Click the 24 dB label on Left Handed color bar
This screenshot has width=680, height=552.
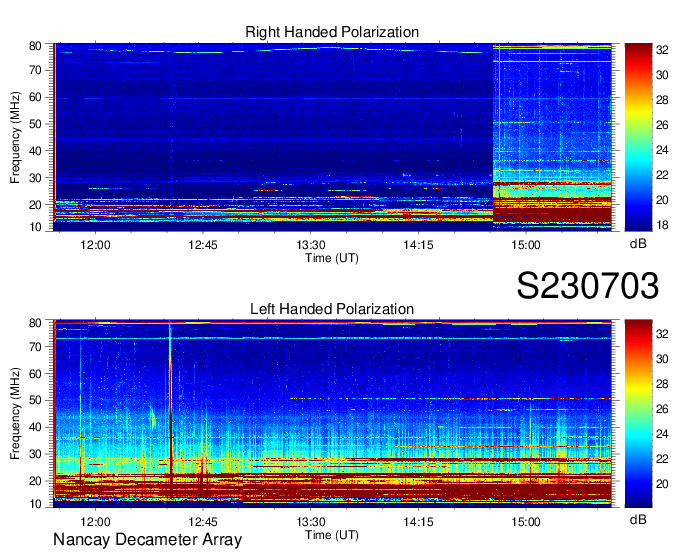[x=662, y=434]
